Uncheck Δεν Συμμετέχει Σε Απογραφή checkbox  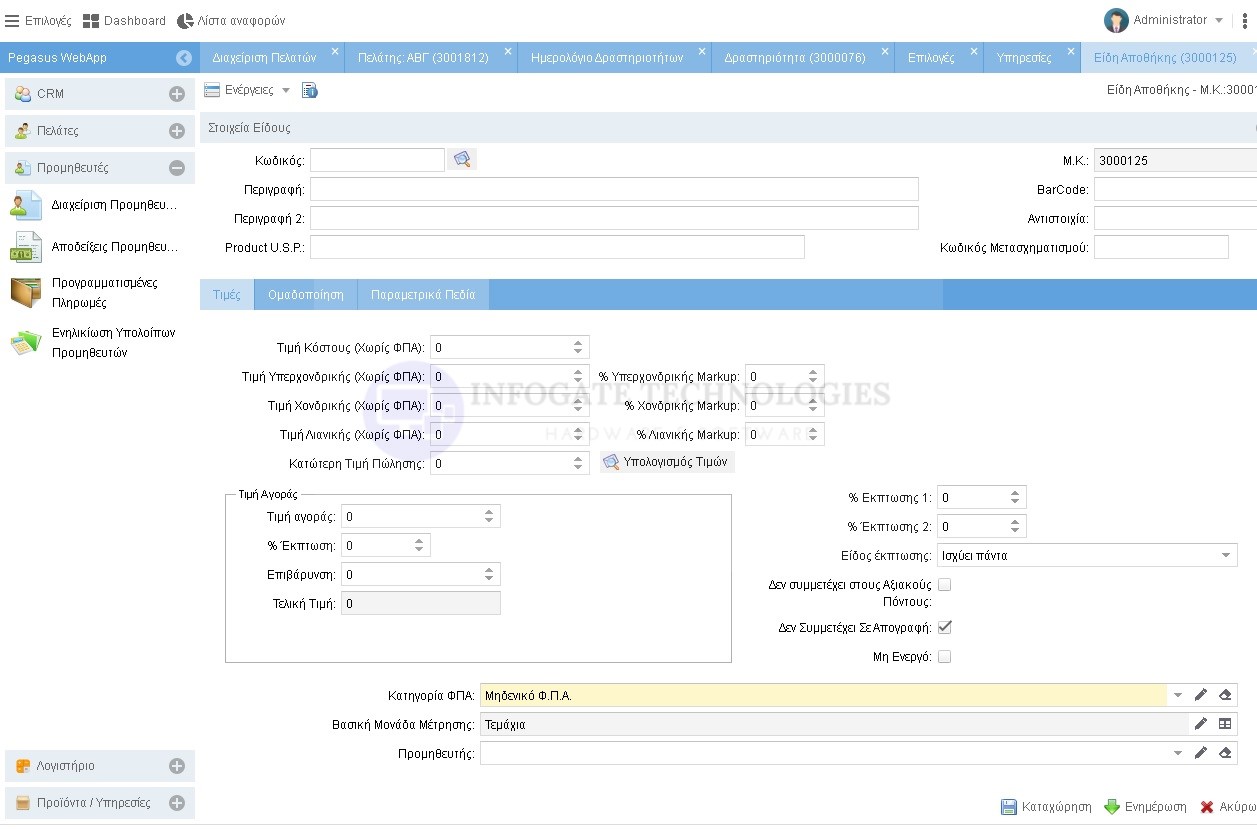click(x=944, y=628)
